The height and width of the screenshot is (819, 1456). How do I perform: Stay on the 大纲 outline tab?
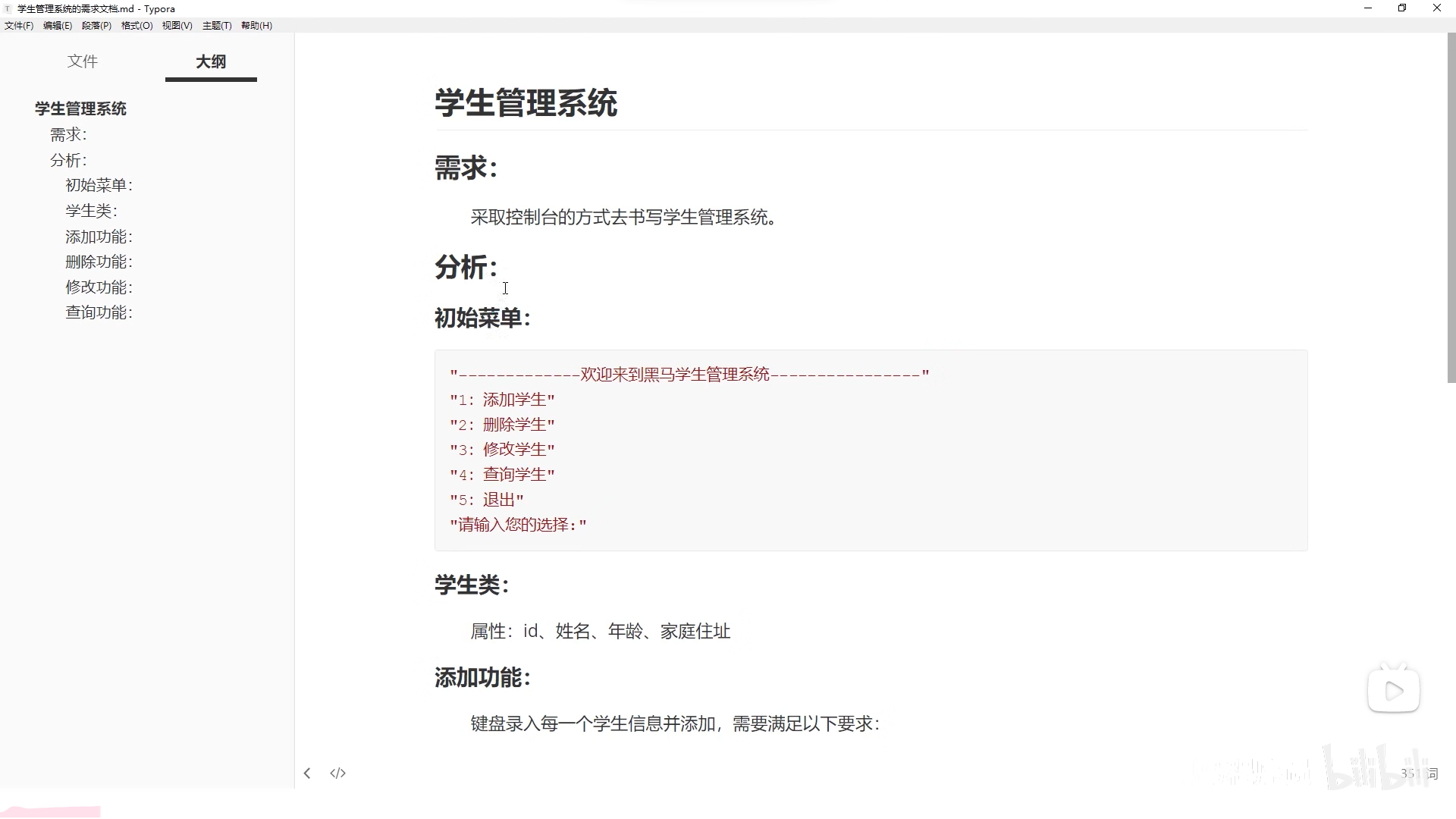pyautogui.click(x=210, y=61)
